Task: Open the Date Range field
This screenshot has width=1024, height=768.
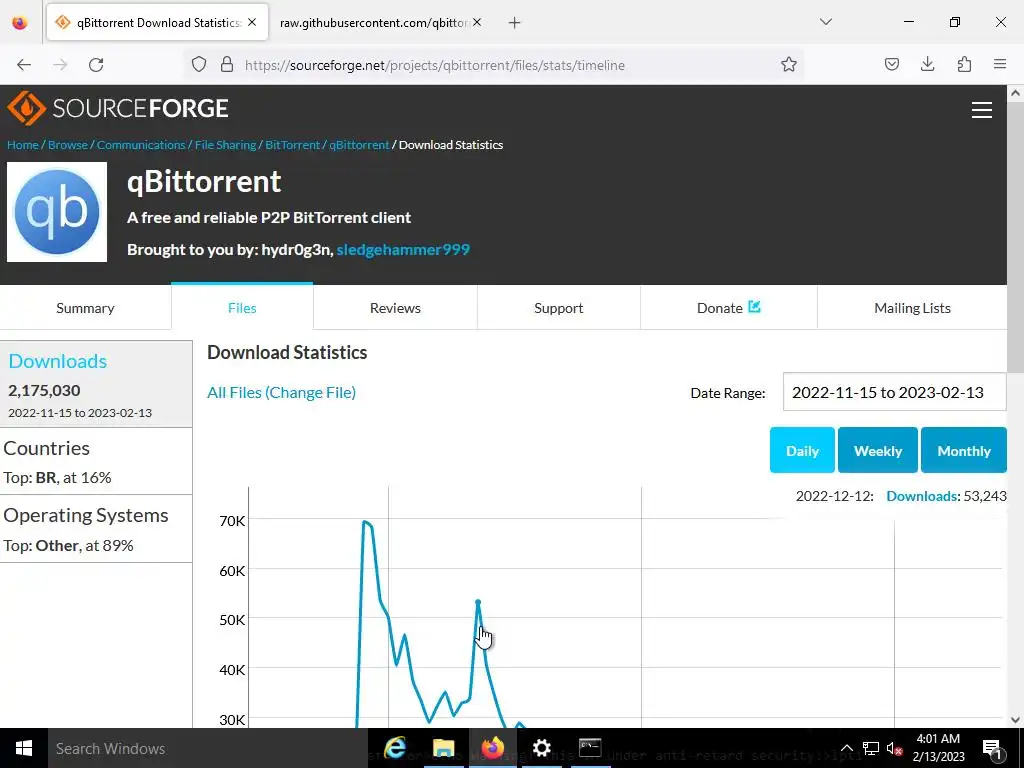Action: point(894,392)
